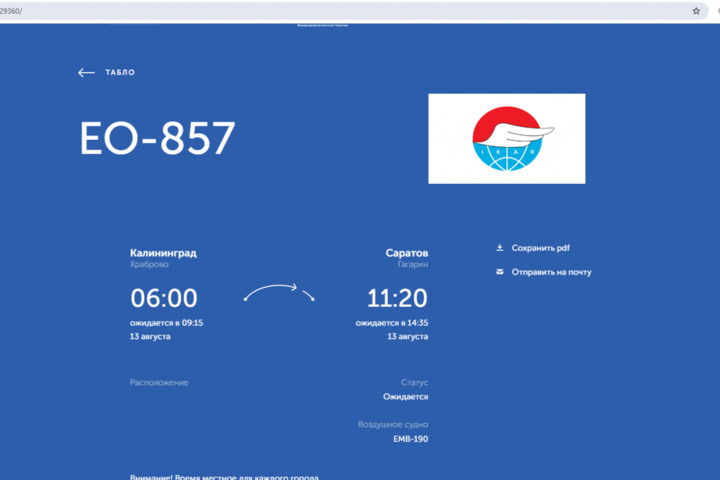720x480 pixels.
Task: Select the Калининград departure city
Action: click(163, 253)
